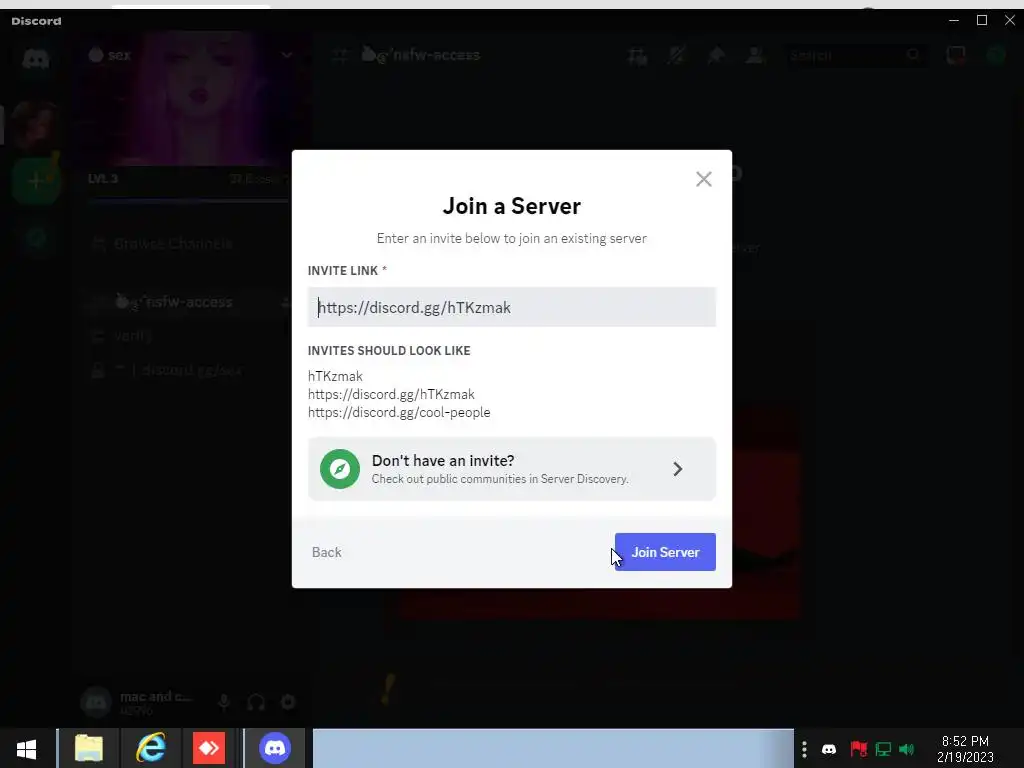Toggle the member list icon in header
The height and width of the screenshot is (768, 1024).
(755, 56)
